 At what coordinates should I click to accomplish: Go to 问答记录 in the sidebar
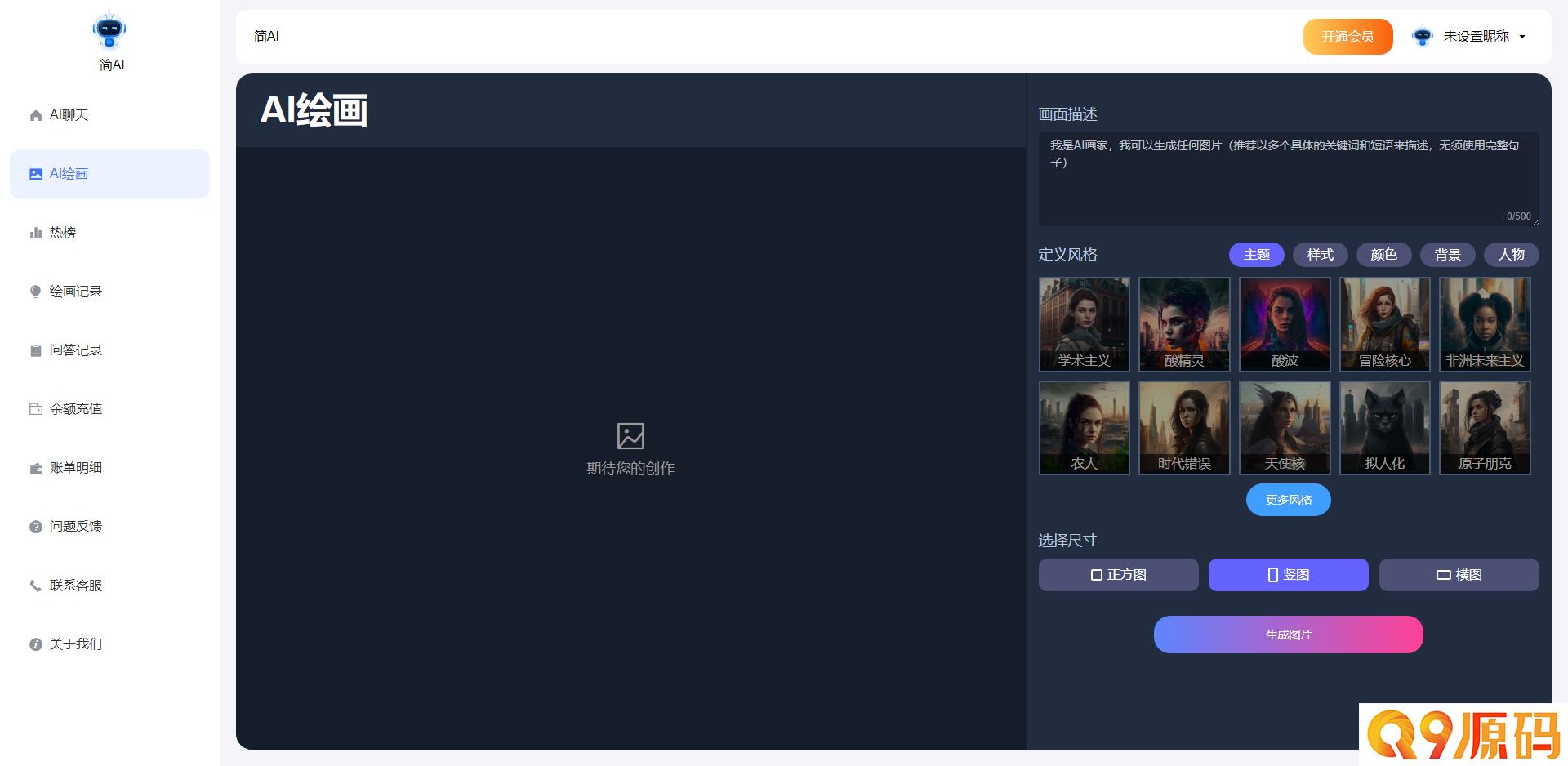(x=109, y=350)
